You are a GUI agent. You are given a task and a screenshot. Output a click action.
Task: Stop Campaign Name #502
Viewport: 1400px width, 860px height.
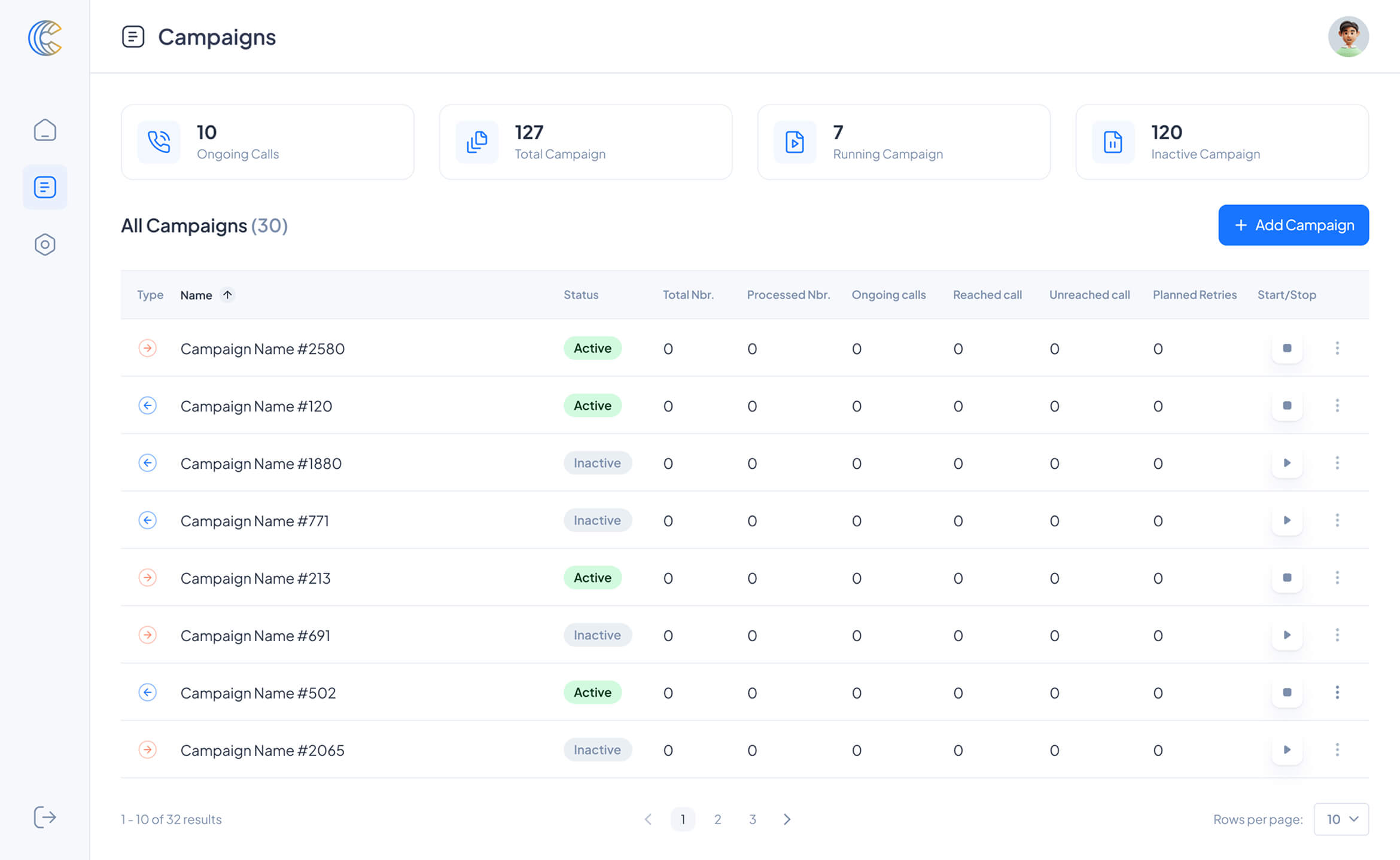tap(1287, 693)
